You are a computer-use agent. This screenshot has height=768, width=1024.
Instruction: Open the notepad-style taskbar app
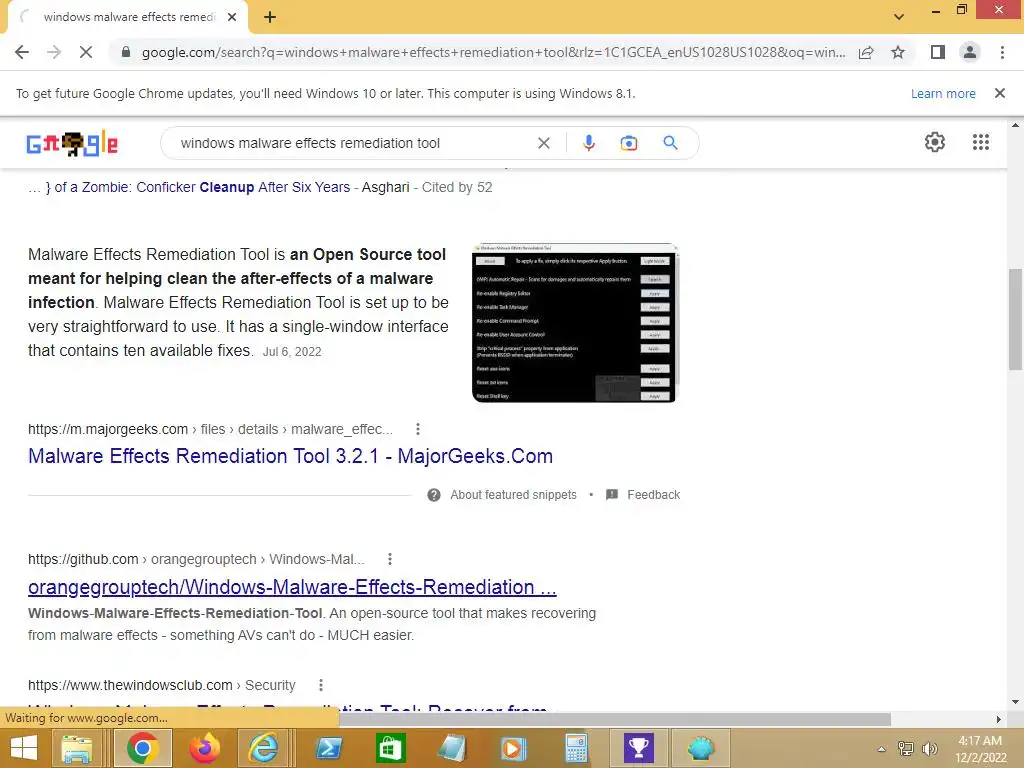452,748
